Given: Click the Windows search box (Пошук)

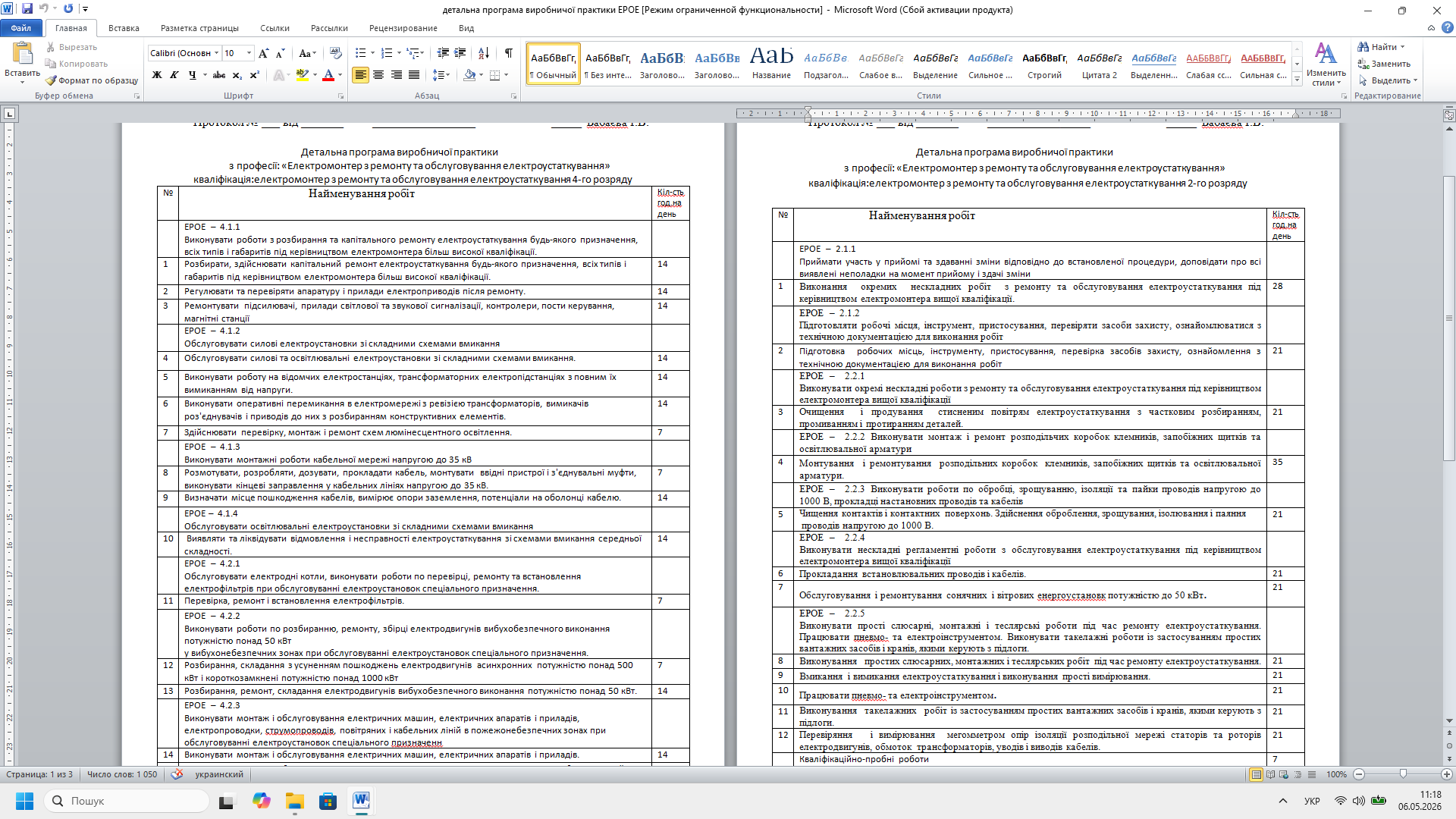Looking at the screenshot, I should (x=127, y=801).
